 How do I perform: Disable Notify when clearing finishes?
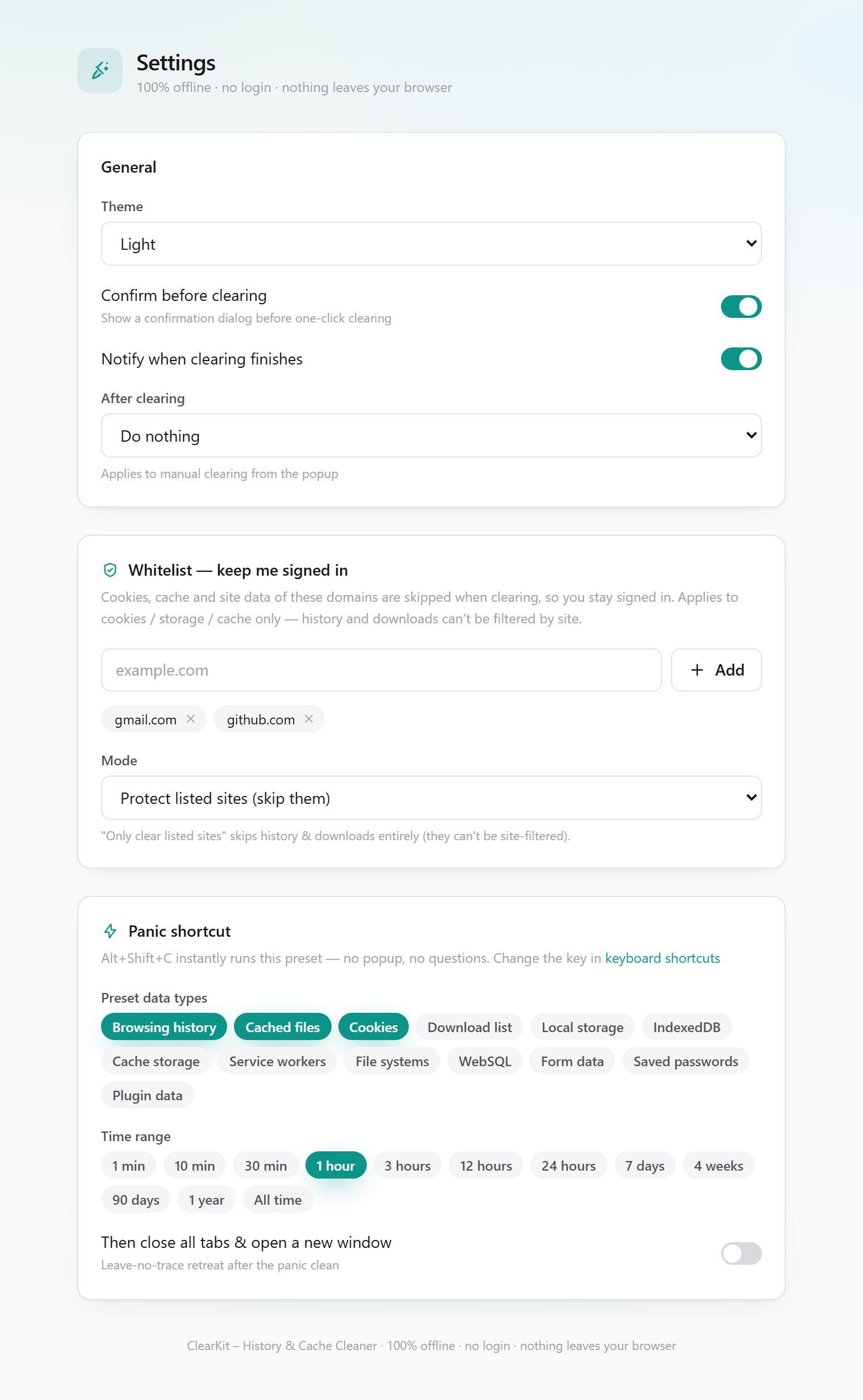click(741, 359)
